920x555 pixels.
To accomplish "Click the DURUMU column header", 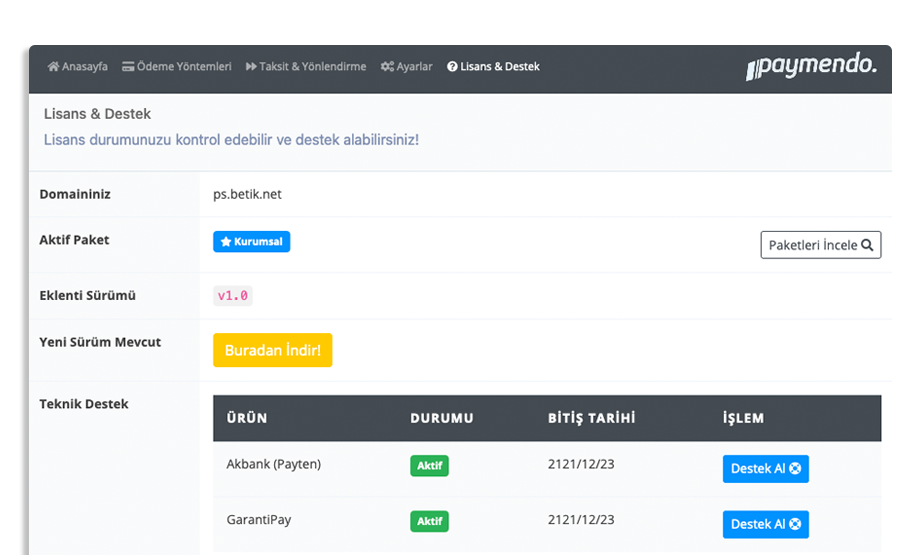I will coord(442,418).
